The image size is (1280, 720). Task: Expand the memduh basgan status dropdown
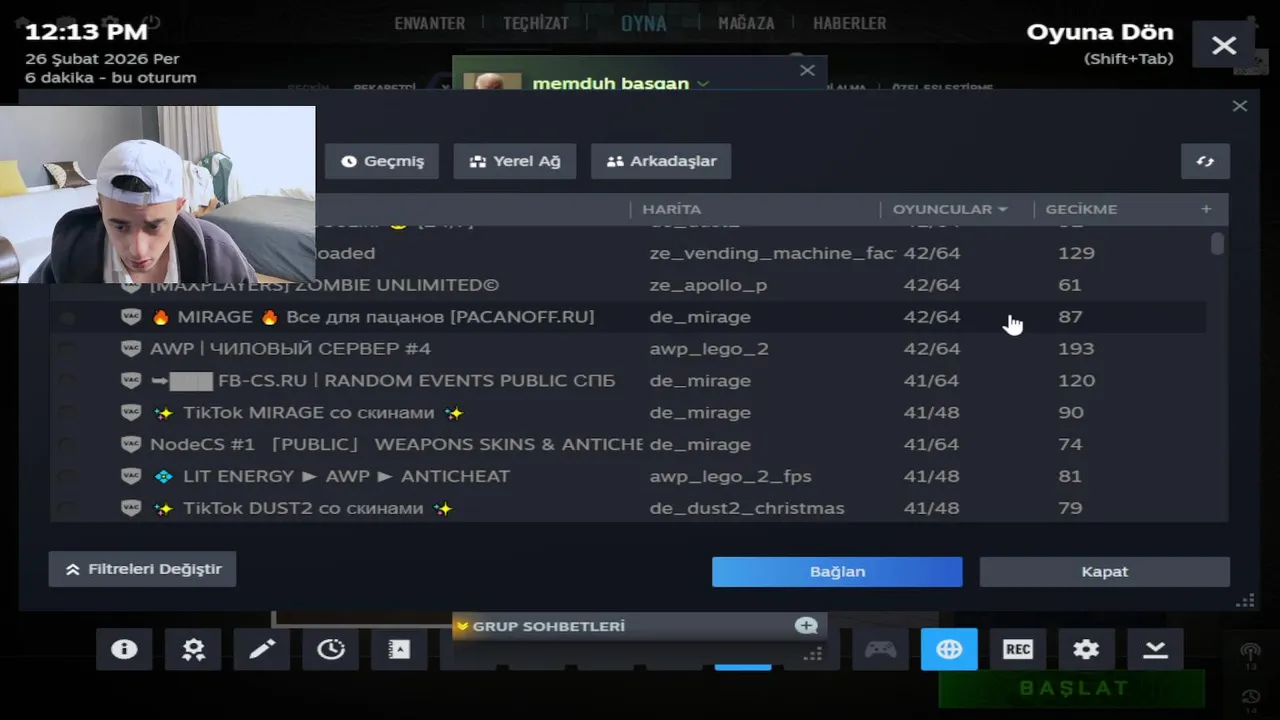[703, 84]
